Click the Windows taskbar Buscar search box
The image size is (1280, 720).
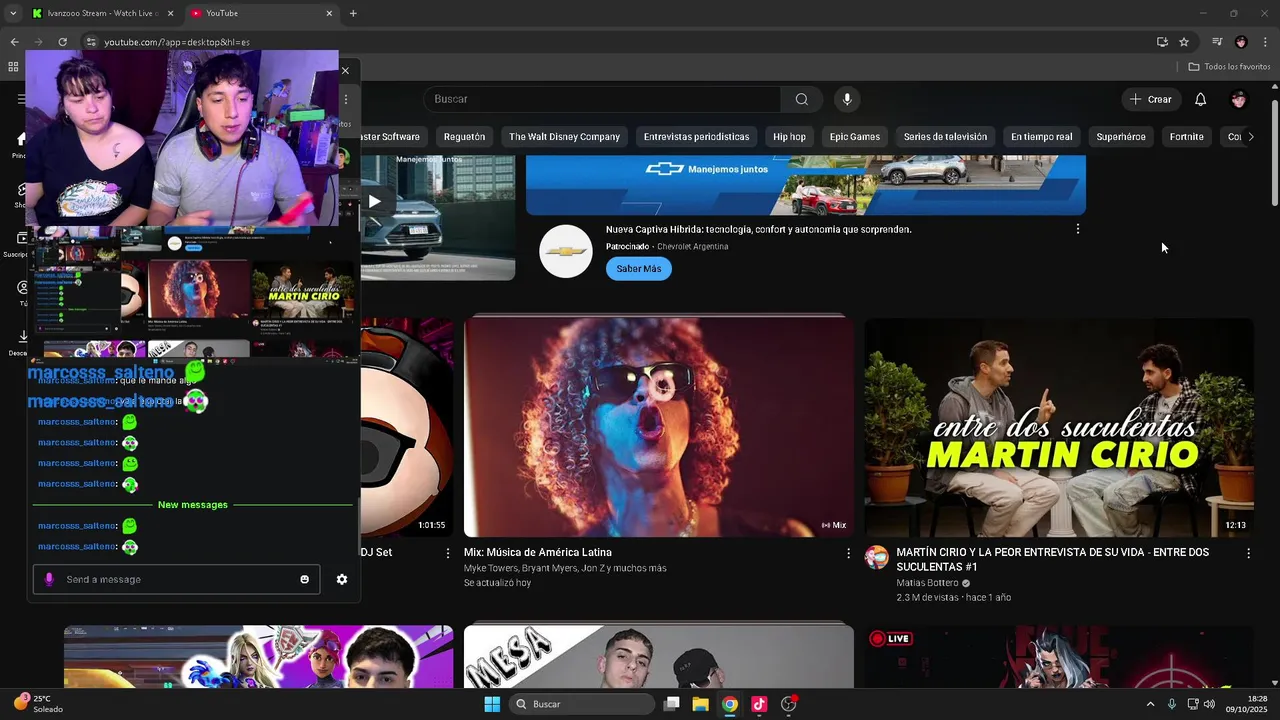[x=582, y=704]
